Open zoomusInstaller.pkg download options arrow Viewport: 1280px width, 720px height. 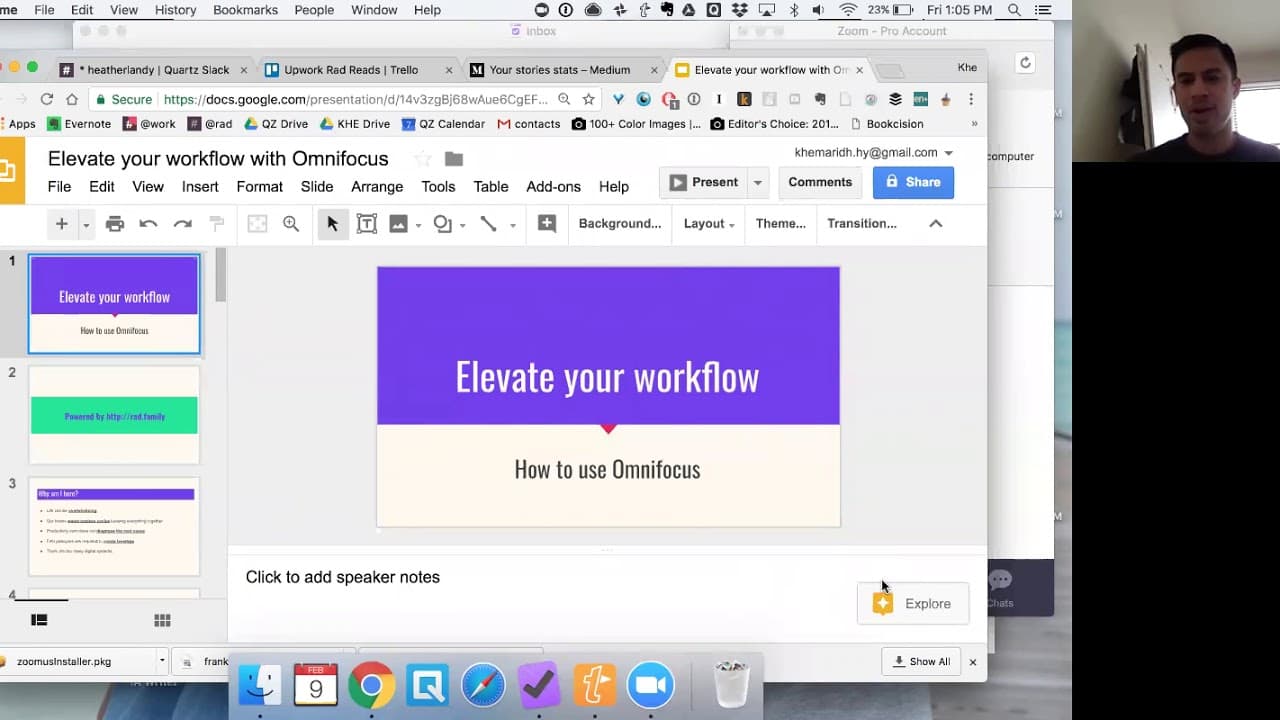(x=161, y=661)
